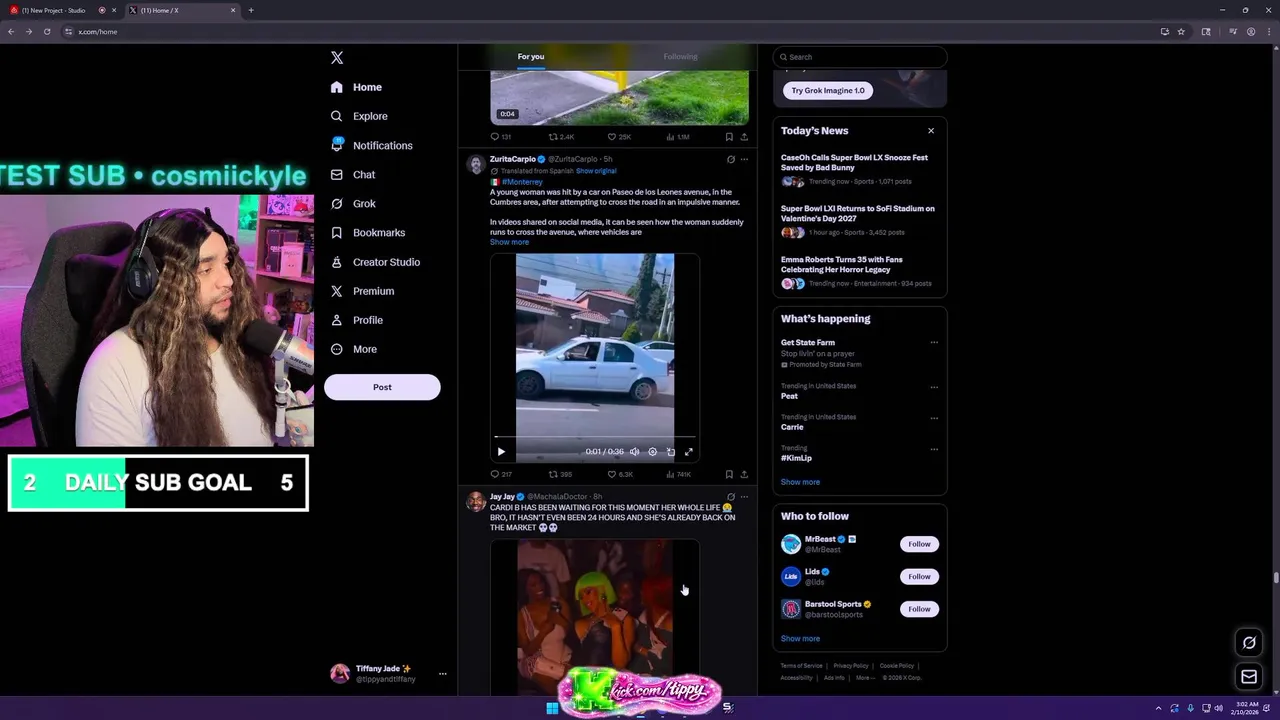Image resolution: width=1280 pixels, height=720 pixels.
Task: Open CaseOh Super Bowl LX news item
Action: pyautogui.click(x=859, y=169)
